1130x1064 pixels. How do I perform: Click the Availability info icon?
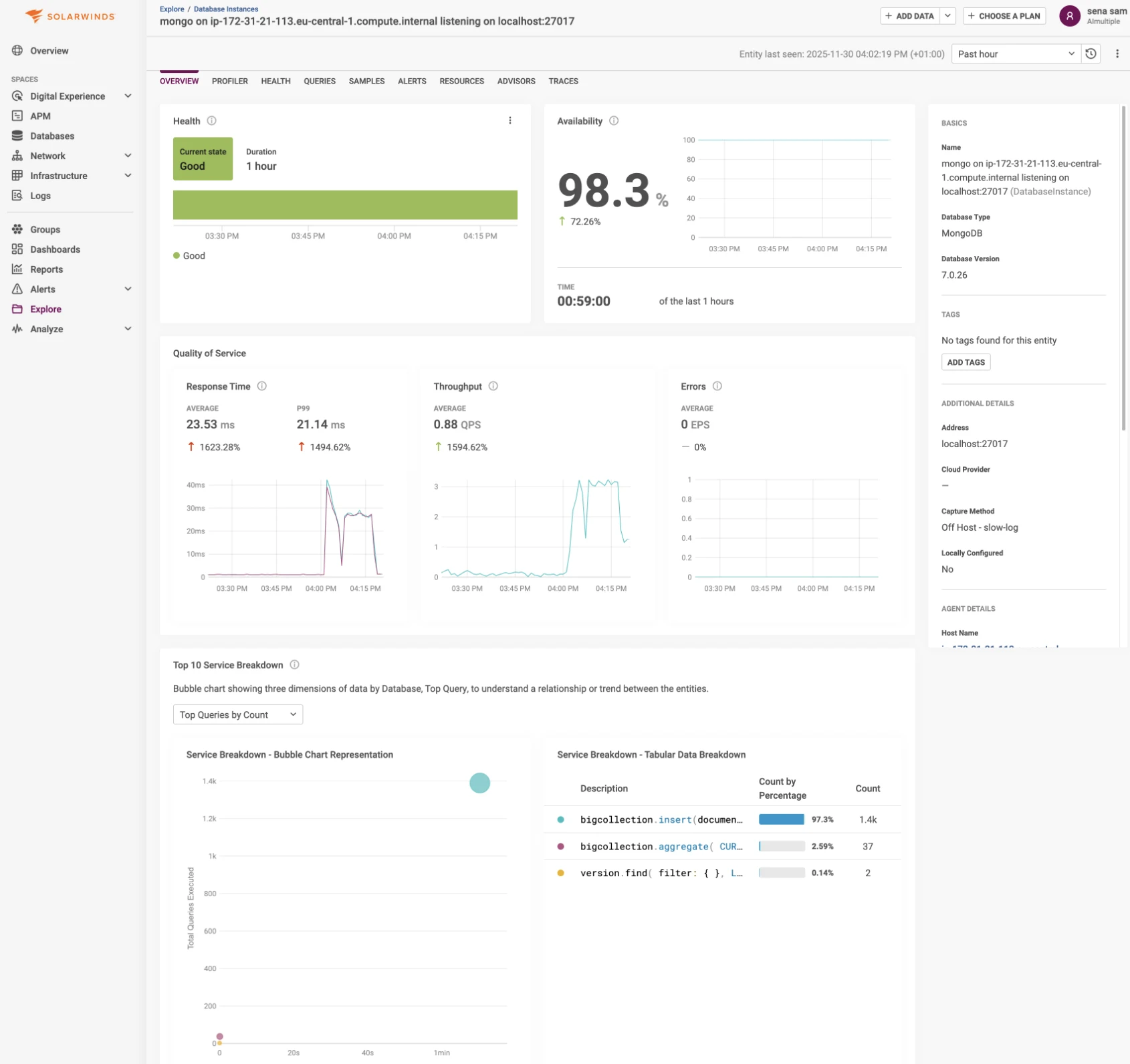614,121
